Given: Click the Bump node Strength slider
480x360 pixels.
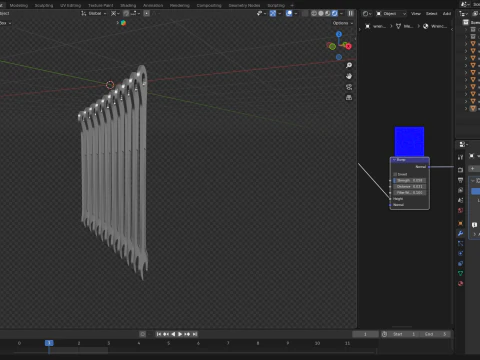Looking at the screenshot, I should [x=409, y=180].
